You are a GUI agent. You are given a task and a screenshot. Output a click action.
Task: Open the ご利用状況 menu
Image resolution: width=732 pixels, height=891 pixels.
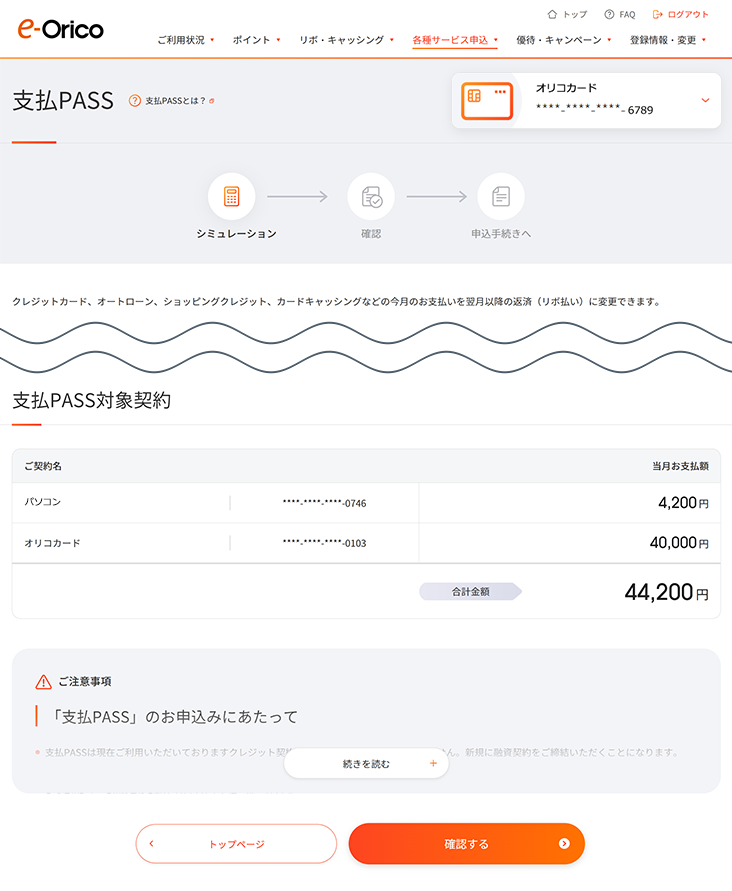click(x=186, y=40)
